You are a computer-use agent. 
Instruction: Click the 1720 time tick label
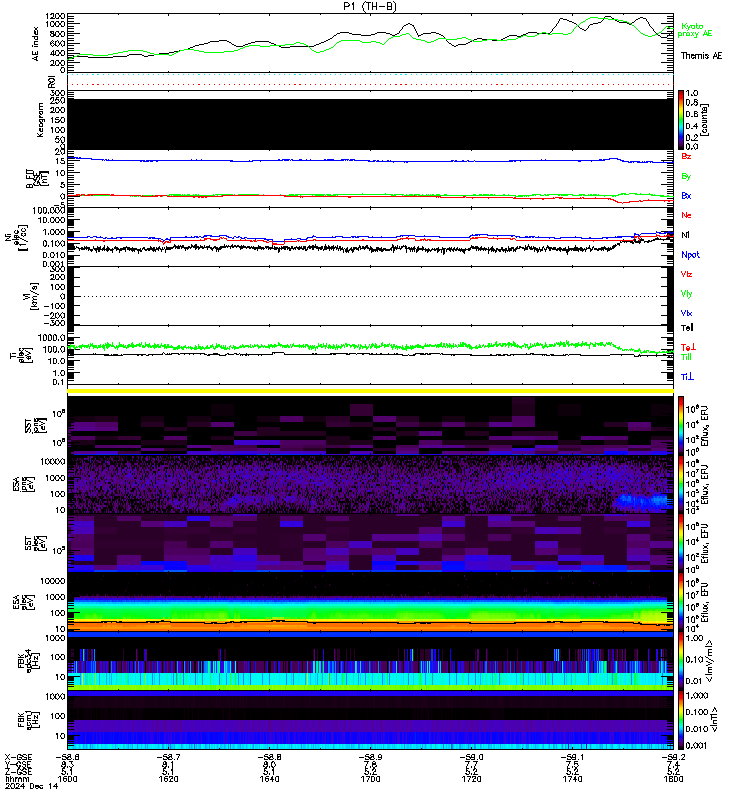pos(471,779)
